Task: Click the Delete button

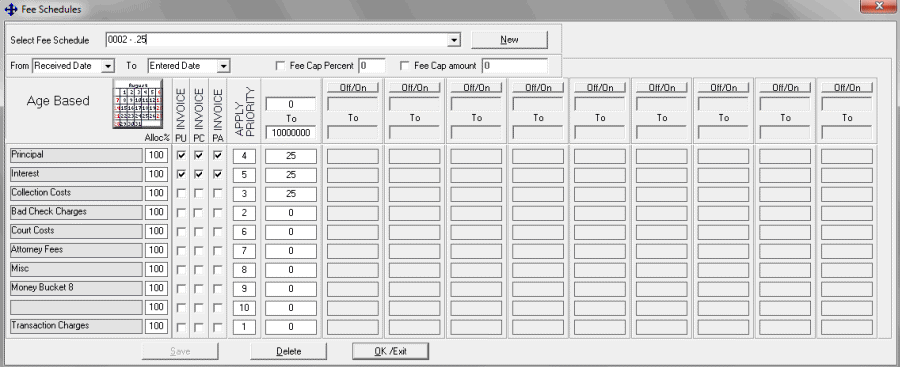Action: [x=288, y=351]
